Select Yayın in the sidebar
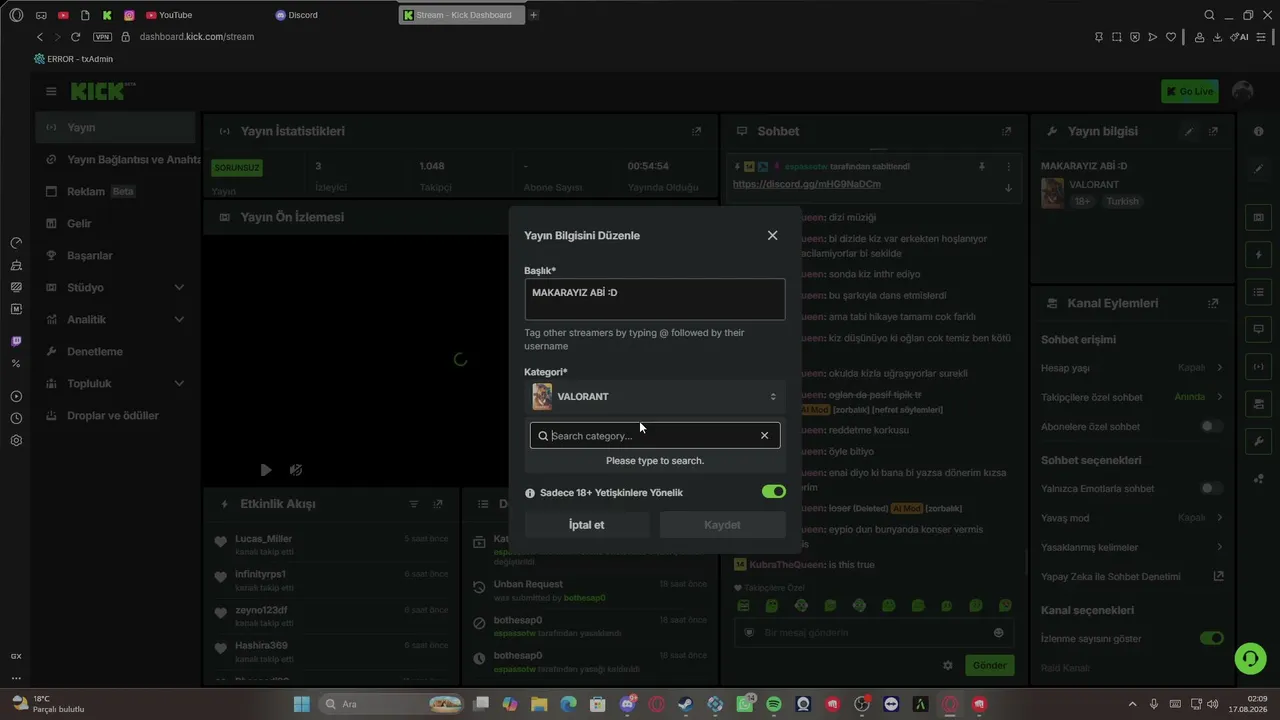The height and width of the screenshot is (720, 1280). (x=116, y=128)
